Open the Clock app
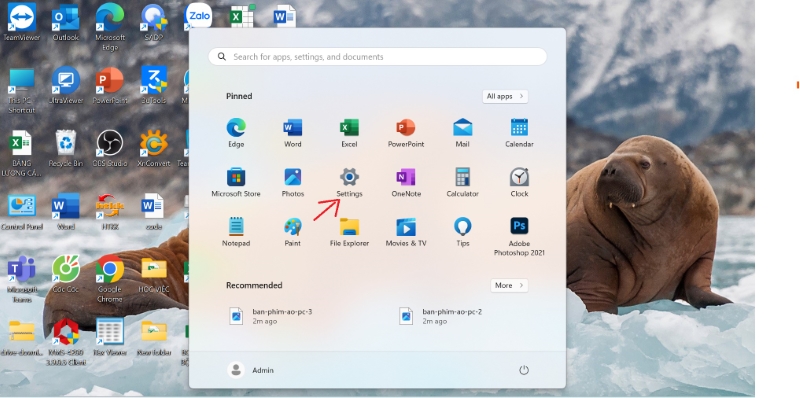 [x=519, y=182]
